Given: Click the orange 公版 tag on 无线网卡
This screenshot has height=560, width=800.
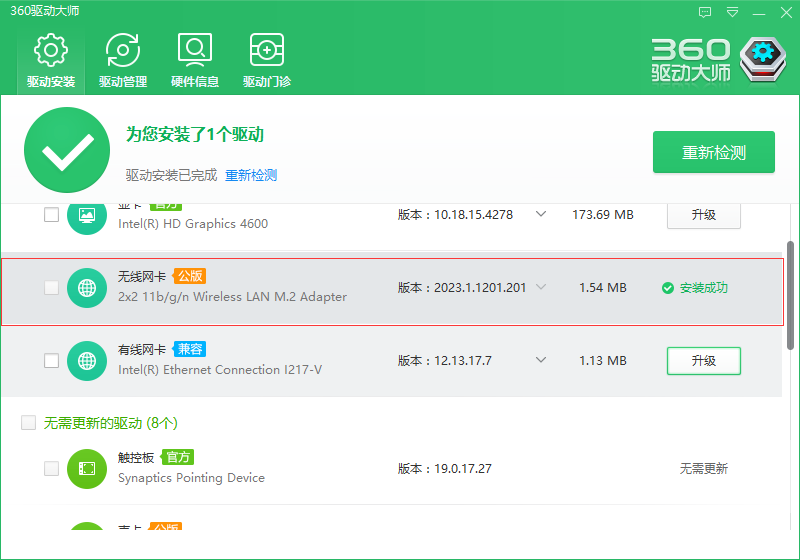Looking at the screenshot, I should [190, 276].
